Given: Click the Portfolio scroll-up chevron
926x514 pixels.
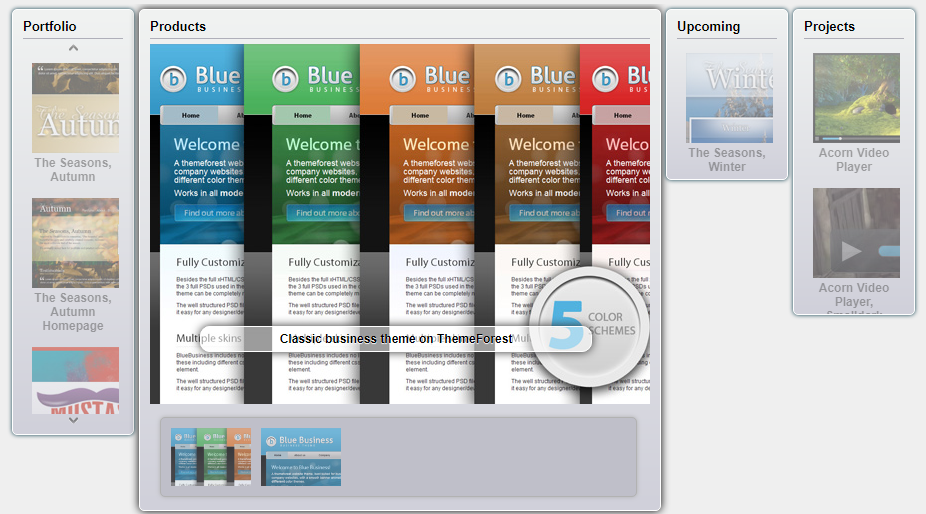Looking at the screenshot, I should click(73, 48).
